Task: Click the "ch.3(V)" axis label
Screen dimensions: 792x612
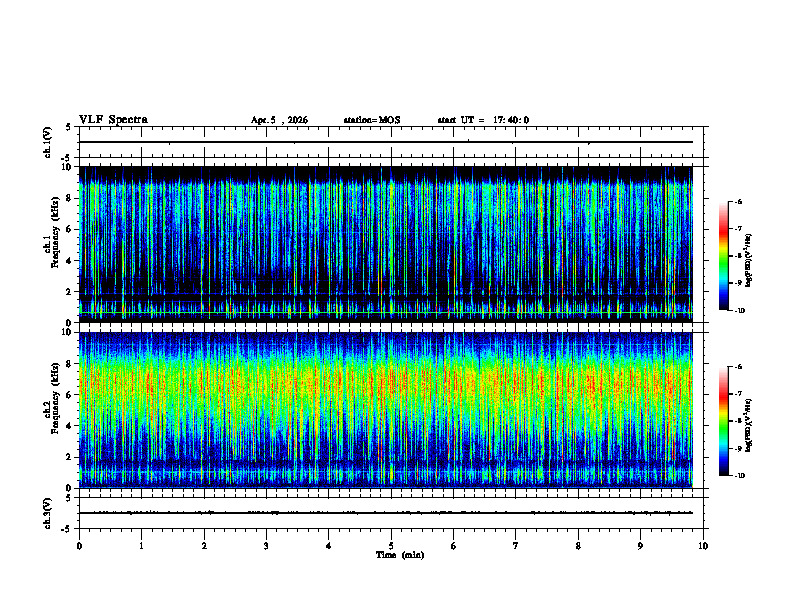Action: tap(48, 513)
